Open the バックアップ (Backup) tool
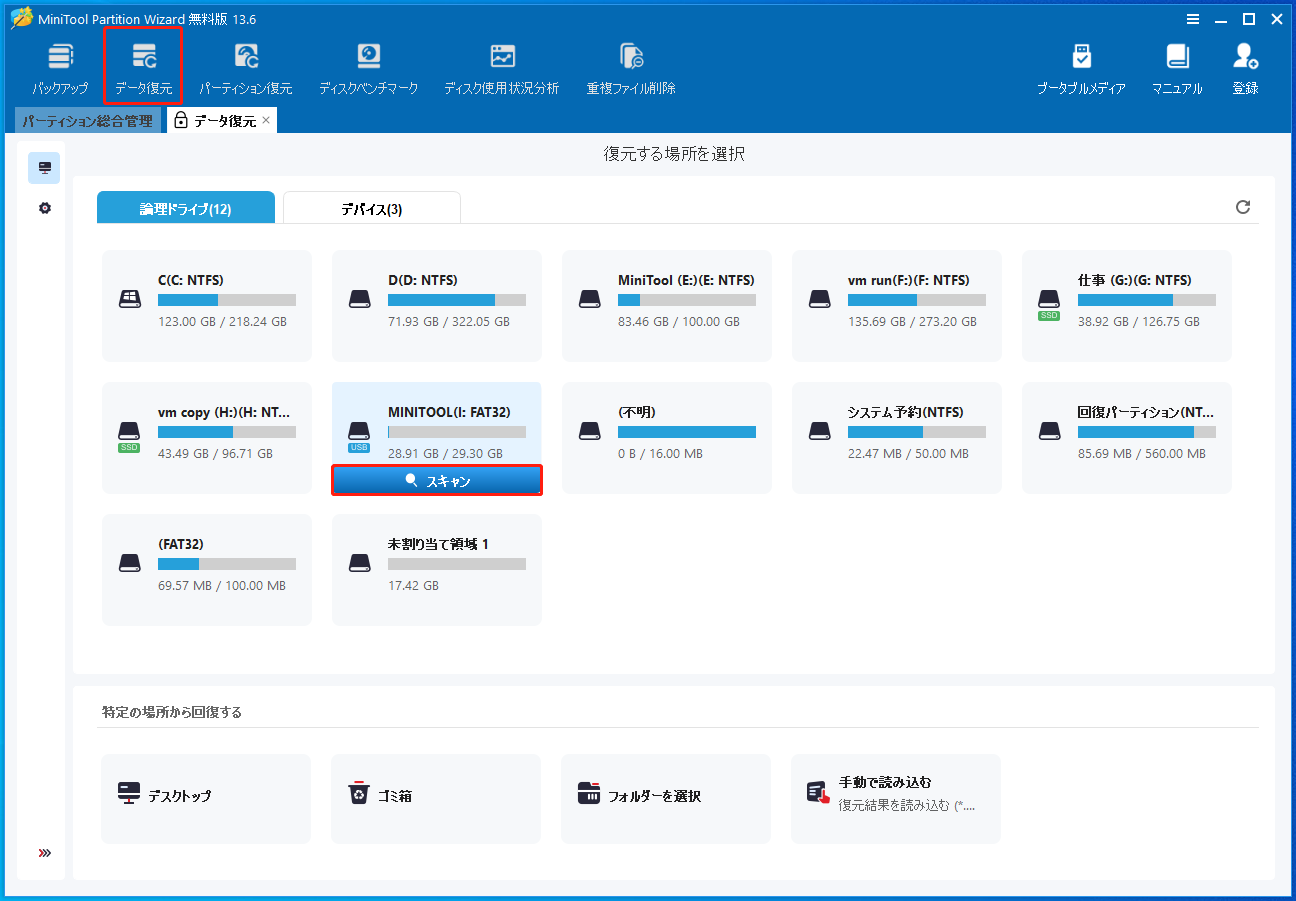Screen dimensions: 1296x901 [60, 68]
